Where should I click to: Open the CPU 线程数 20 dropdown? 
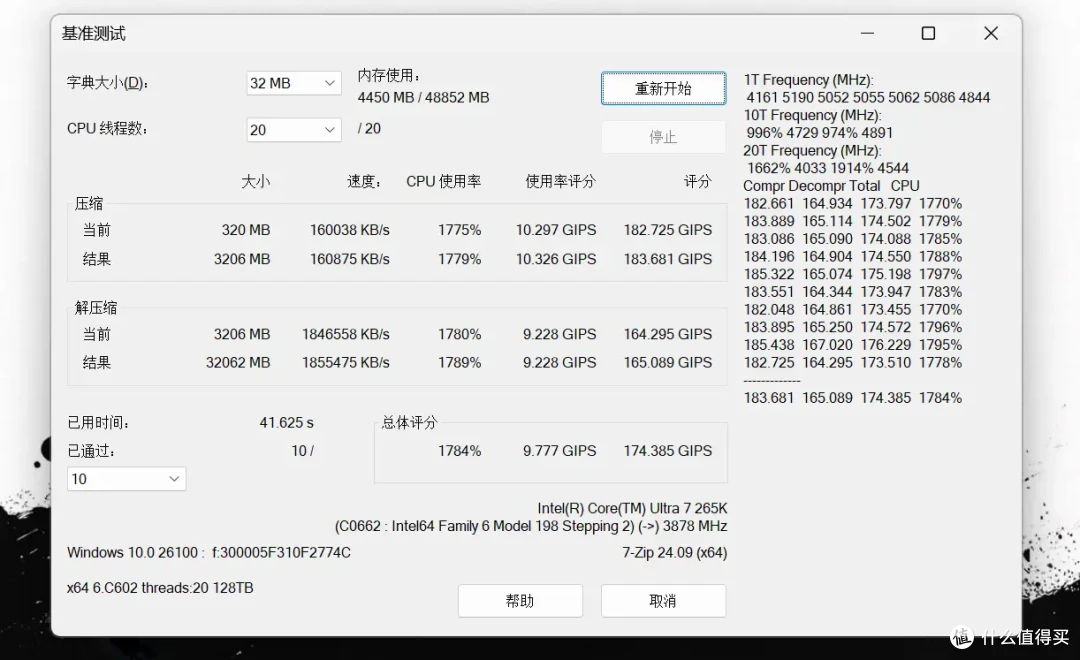pyautogui.click(x=293, y=130)
